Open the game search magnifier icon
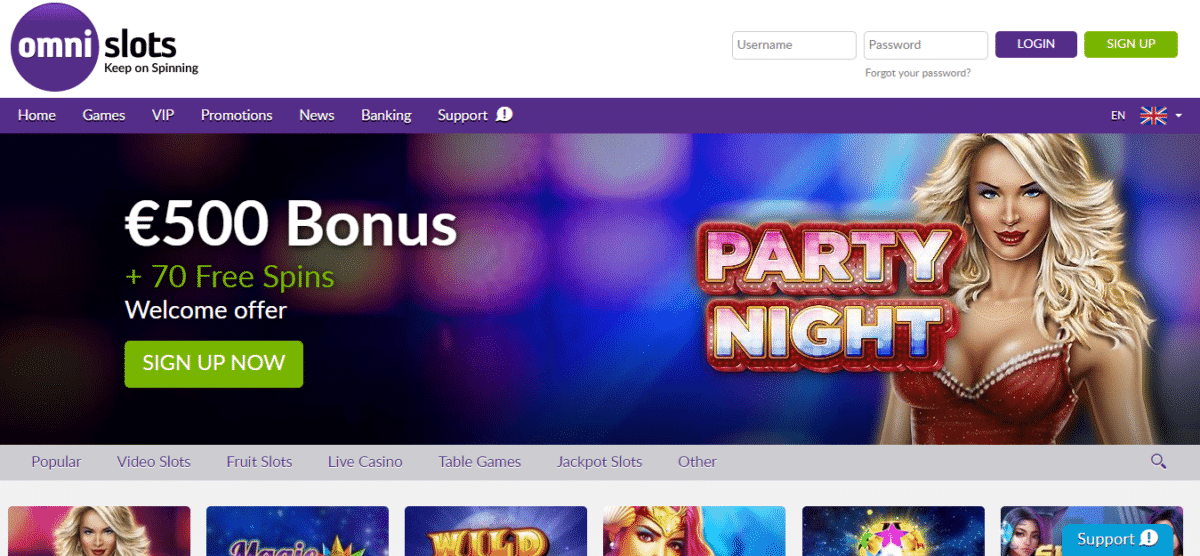The height and width of the screenshot is (556, 1200). coord(1158,461)
